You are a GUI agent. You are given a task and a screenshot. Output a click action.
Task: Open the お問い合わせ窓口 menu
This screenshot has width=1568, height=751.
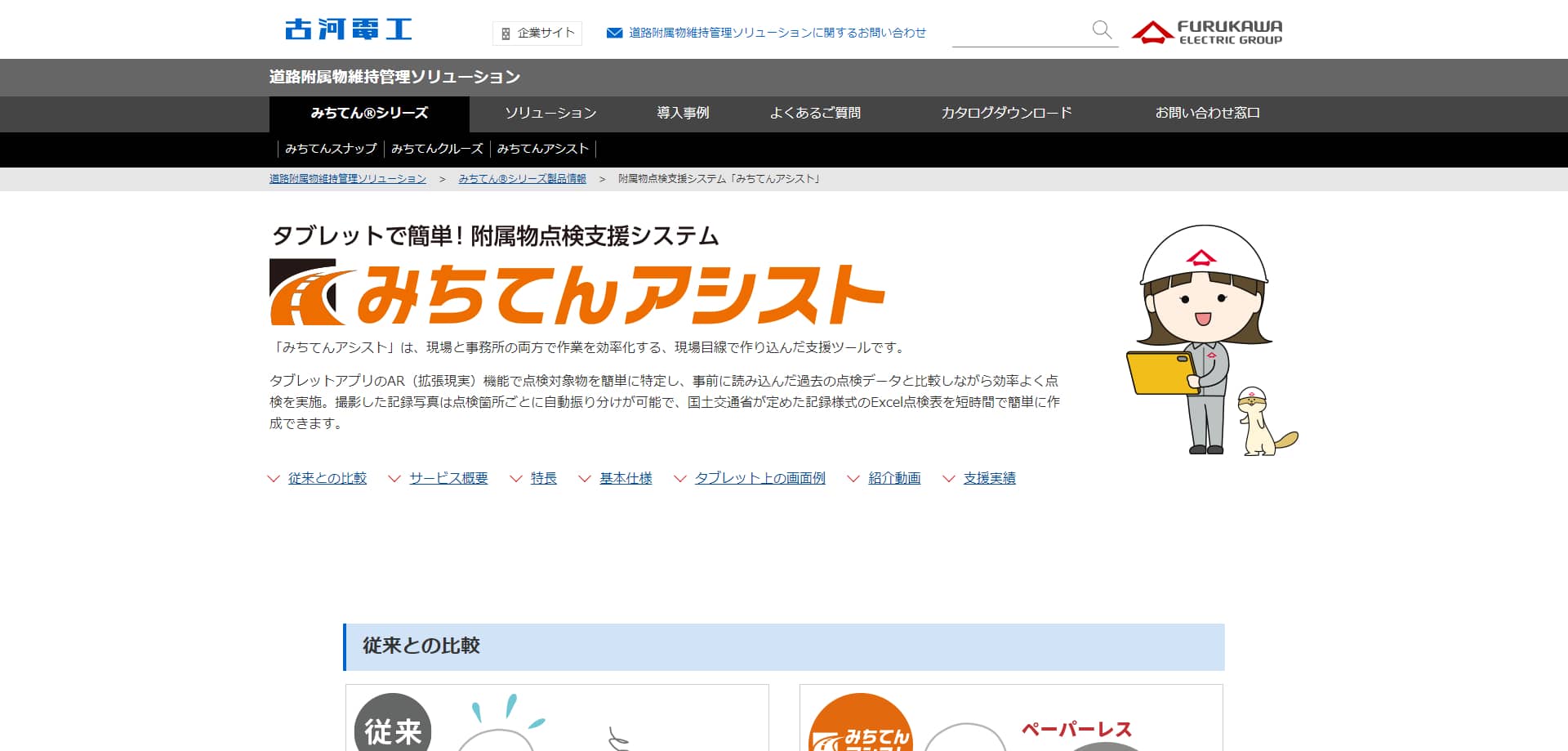[1207, 114]
